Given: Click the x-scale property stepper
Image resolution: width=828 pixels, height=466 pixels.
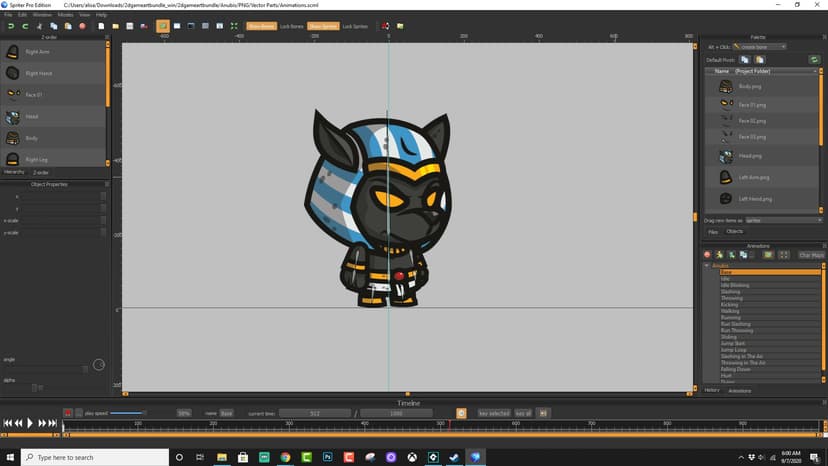Looking at the screenshot, I should [103, 220].
